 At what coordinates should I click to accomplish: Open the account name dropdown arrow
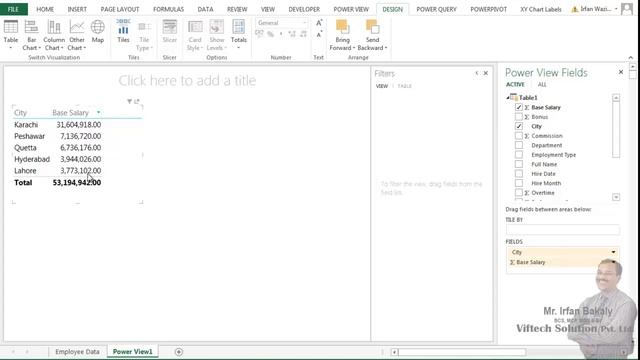(x=616, y=9)
